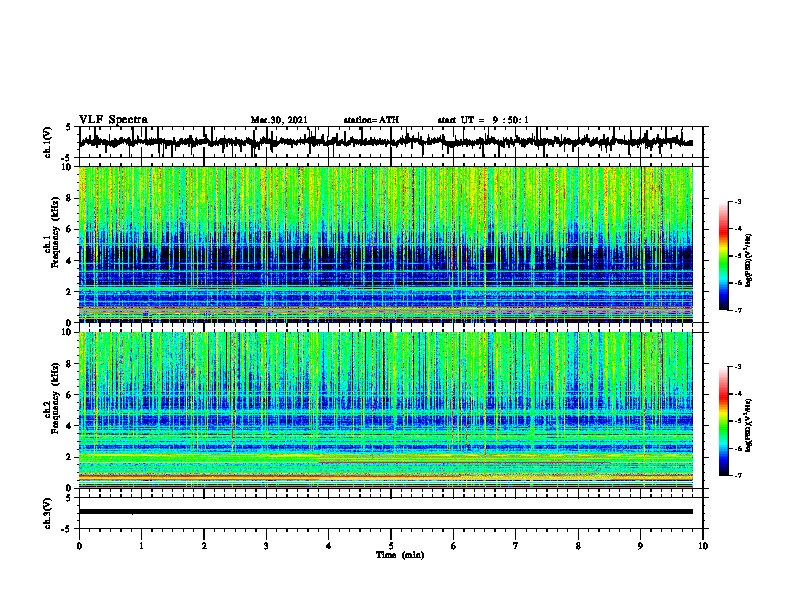Click the ch.2 spectrogram panel
Image resolution: width=792 pixels, height=612 pixels.
coord(385,410)
